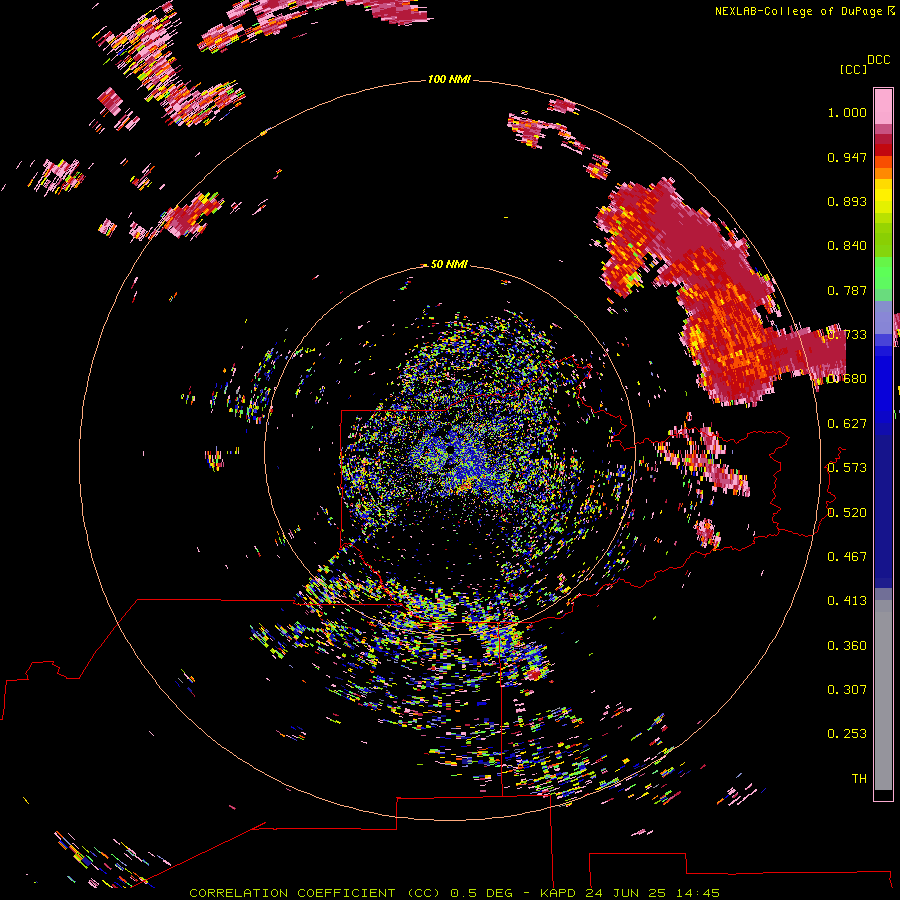The image size is (900, 900).
Task: Click the 0.520 scale value
Action: (x=847, y=513)
